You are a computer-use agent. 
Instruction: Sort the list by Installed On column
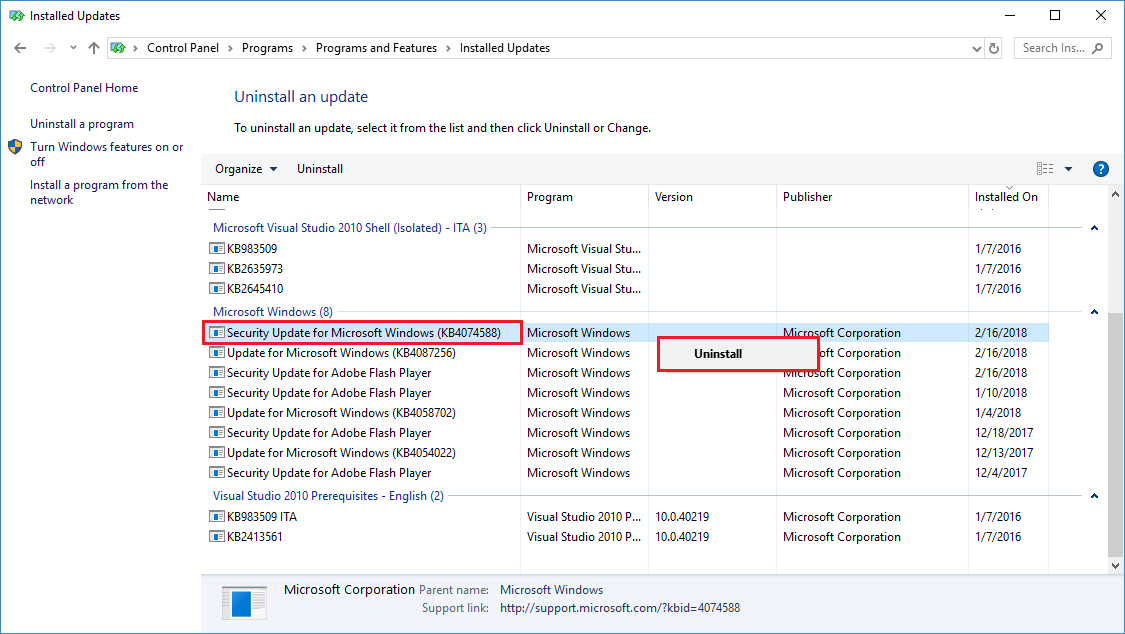pos(1006,197)
